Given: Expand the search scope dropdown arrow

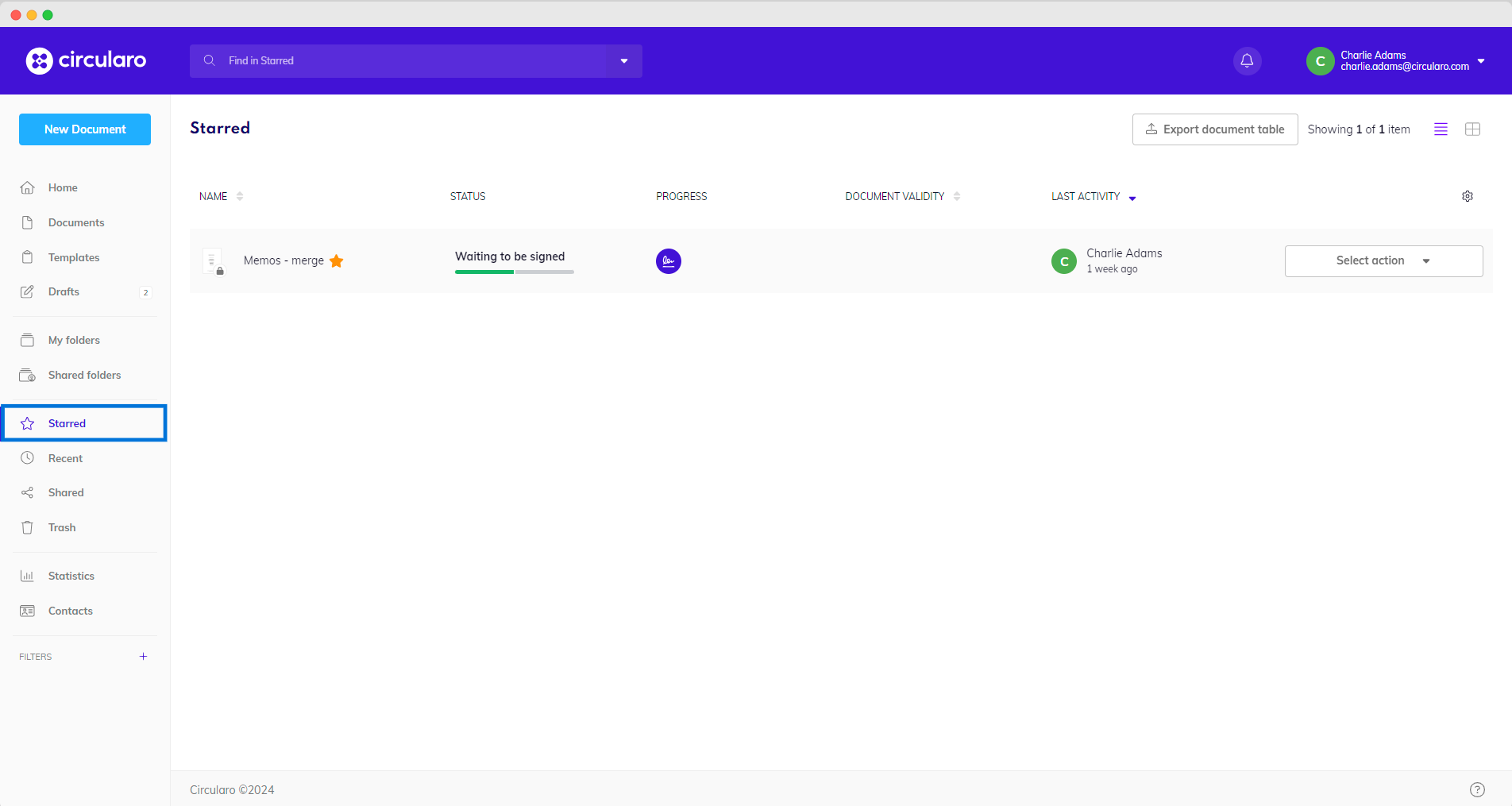Looking at the screenshot, I should tap(624, 61).
